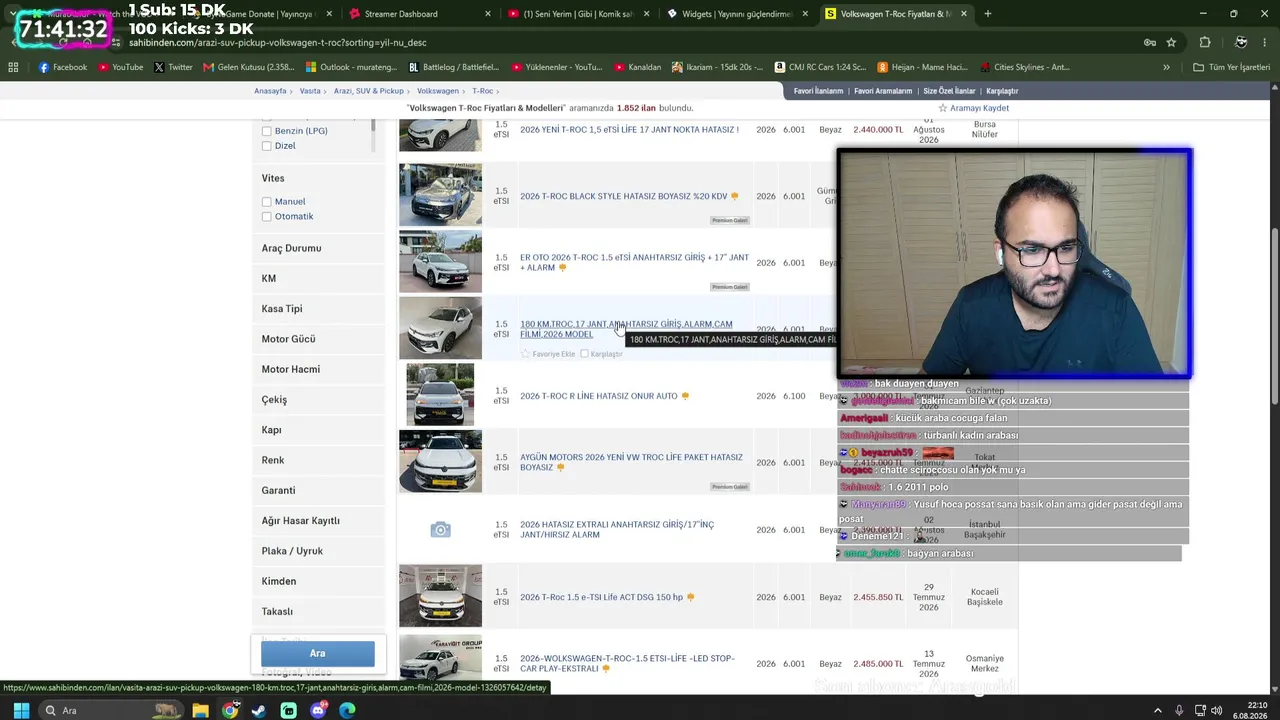Screen dimensions: 1280x720
Task: Expand the Motor Gücü filter
Action: coord(317,339)
